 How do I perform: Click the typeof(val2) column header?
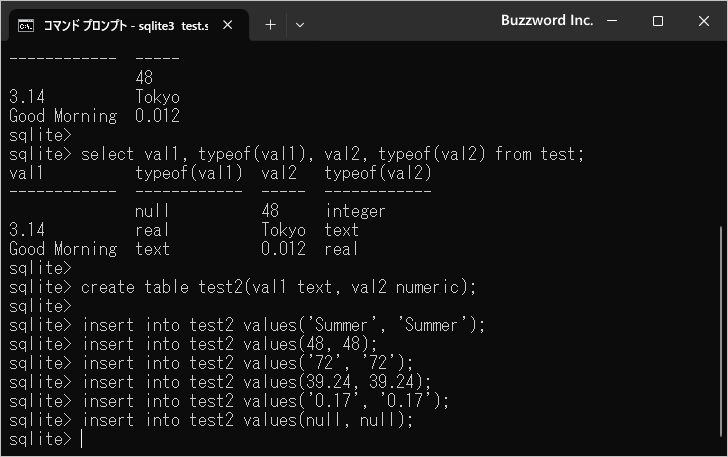pyautogui.click(x=378, y=173)
